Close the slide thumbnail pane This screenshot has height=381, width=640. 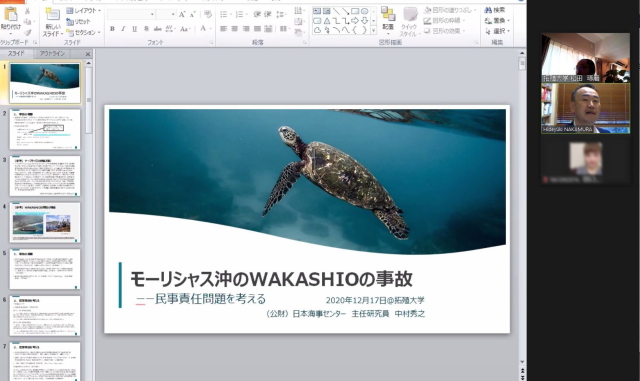[x=88, y=54]
